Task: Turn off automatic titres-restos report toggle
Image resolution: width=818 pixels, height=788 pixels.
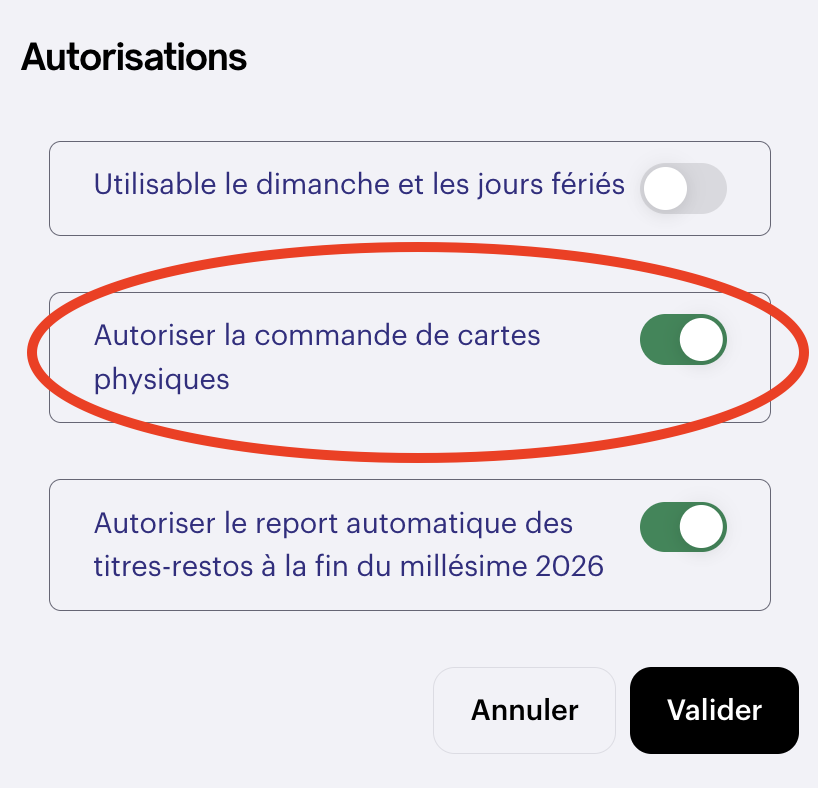Action: (x=683, y=527)
